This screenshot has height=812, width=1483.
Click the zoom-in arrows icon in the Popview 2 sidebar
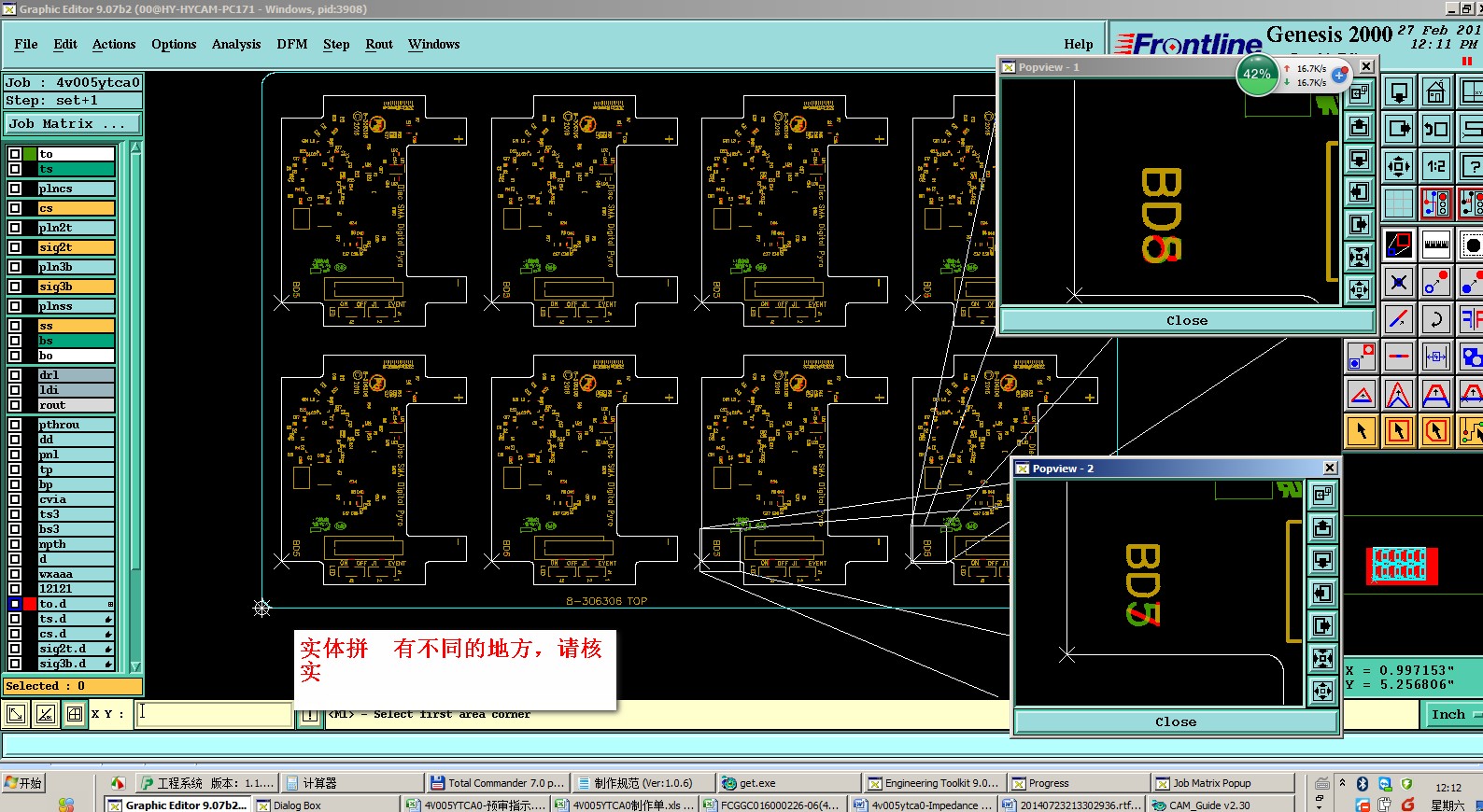coord(1322,659)
